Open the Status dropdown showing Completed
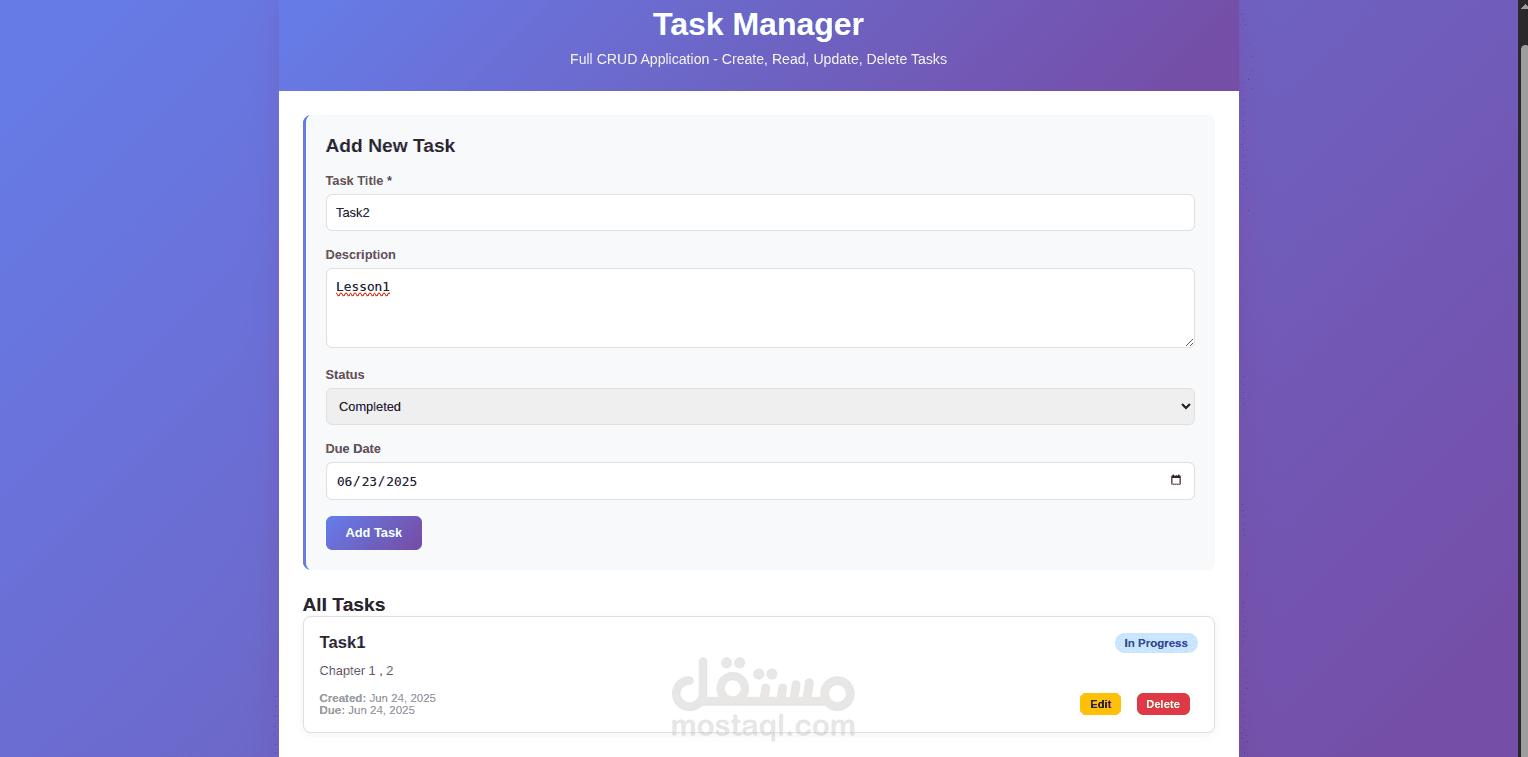1528x757 pixels. point(760,407)
